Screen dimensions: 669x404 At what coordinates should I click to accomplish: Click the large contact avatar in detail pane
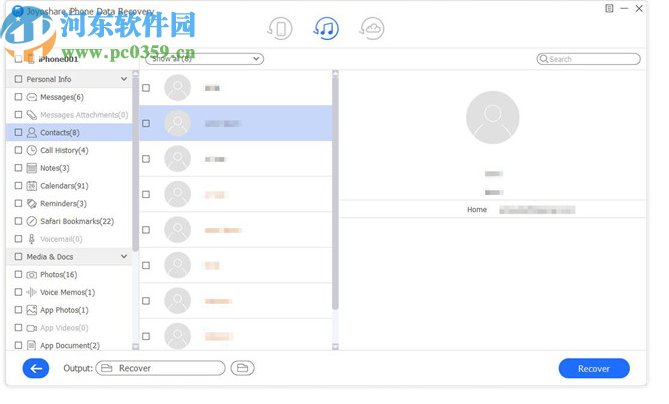(x=493, y=117)
